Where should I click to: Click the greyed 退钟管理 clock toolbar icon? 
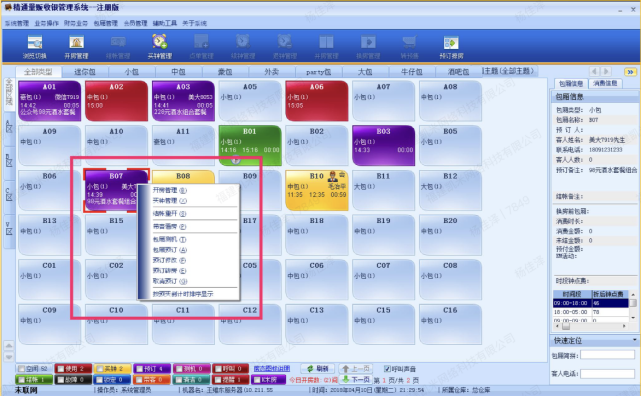point(285,47)
